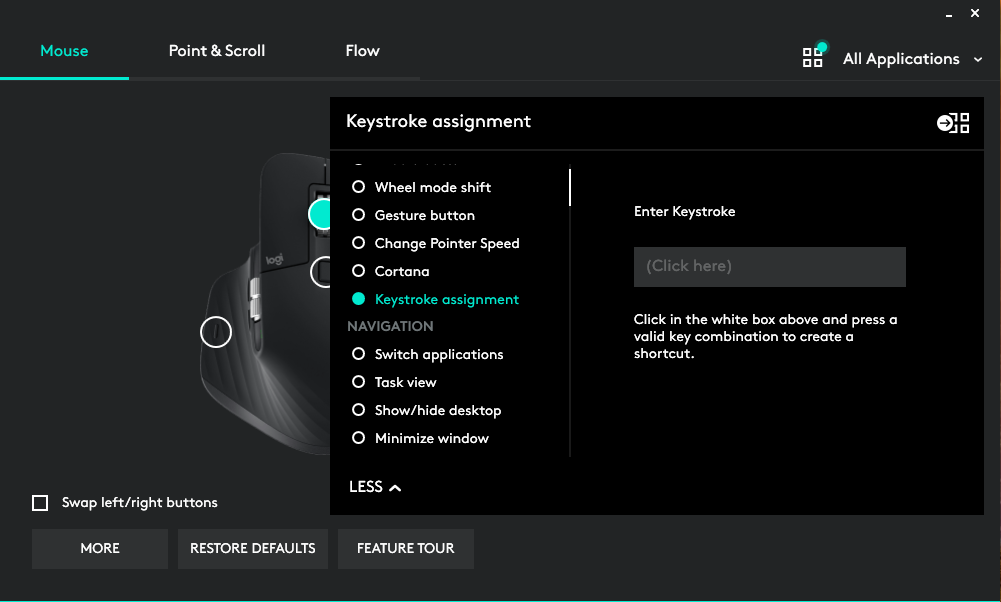Collapse the actions list via LESS chevron

375,487
